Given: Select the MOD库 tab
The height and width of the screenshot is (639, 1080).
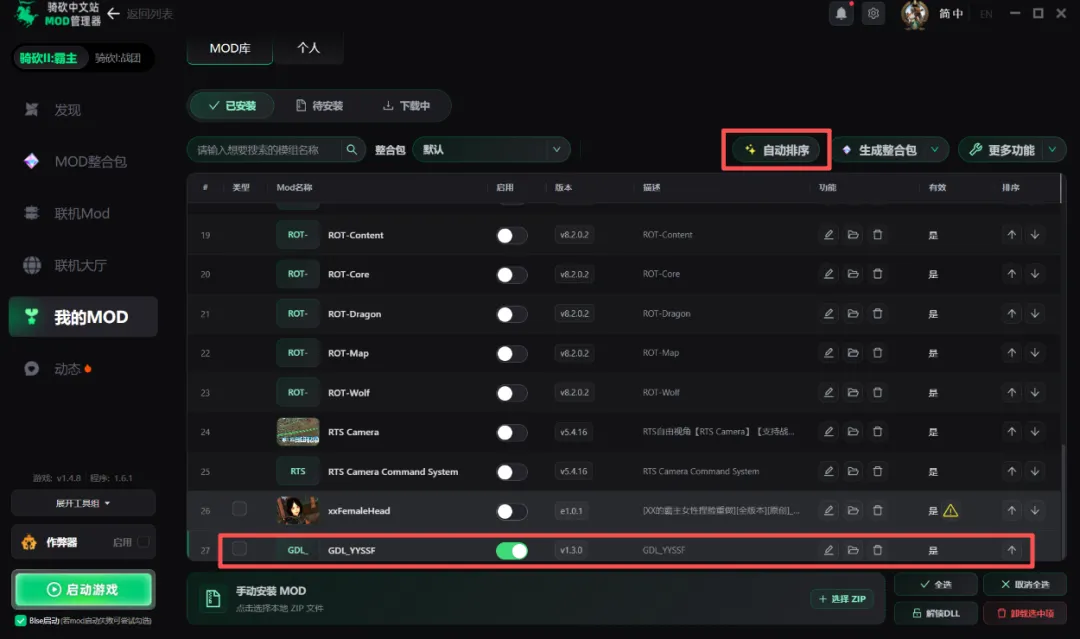Looking at the screenshot, I should click(x=230, y=48).
